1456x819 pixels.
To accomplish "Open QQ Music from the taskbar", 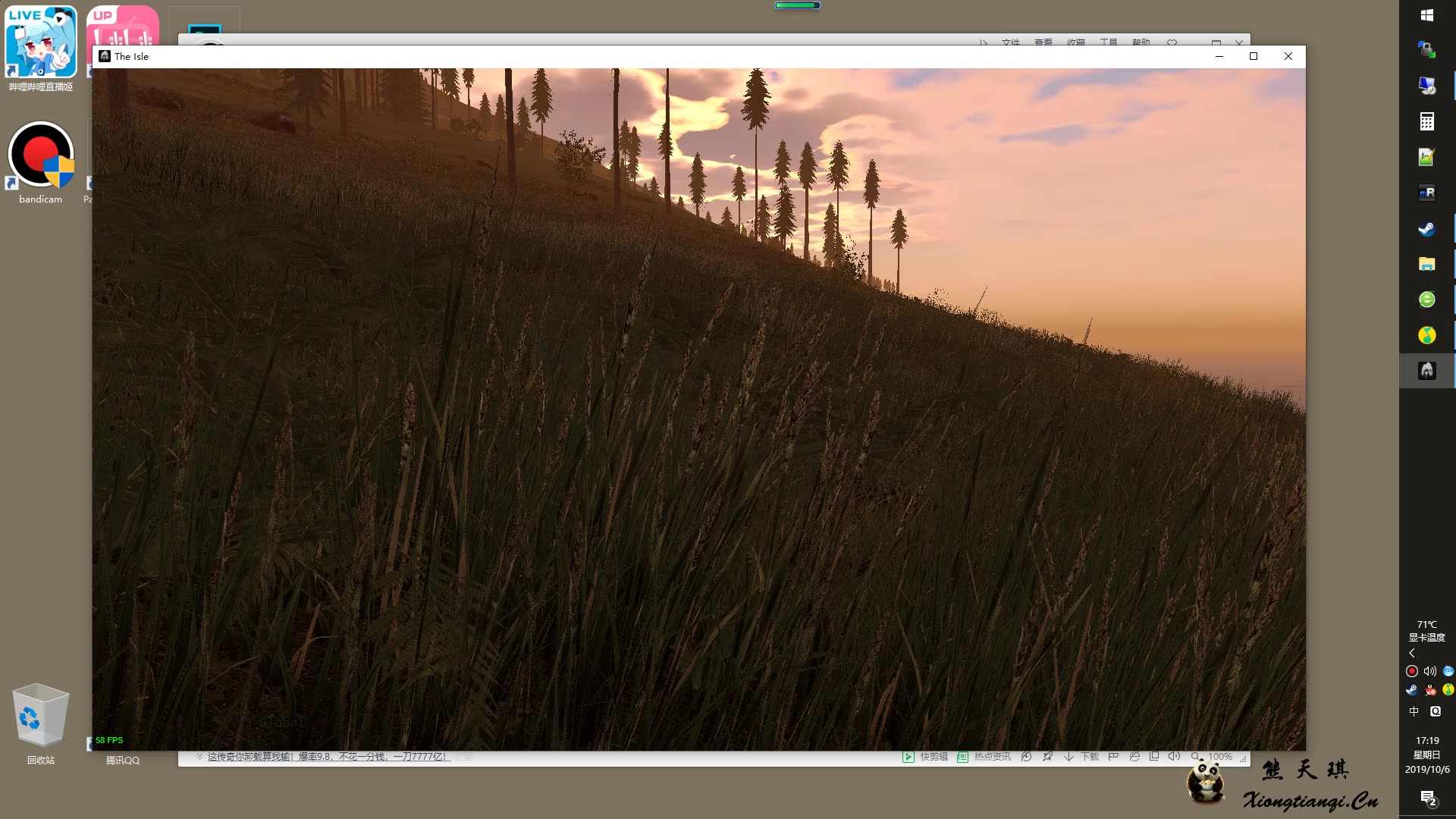I will pyautogui.click(x=1426, y=335).
